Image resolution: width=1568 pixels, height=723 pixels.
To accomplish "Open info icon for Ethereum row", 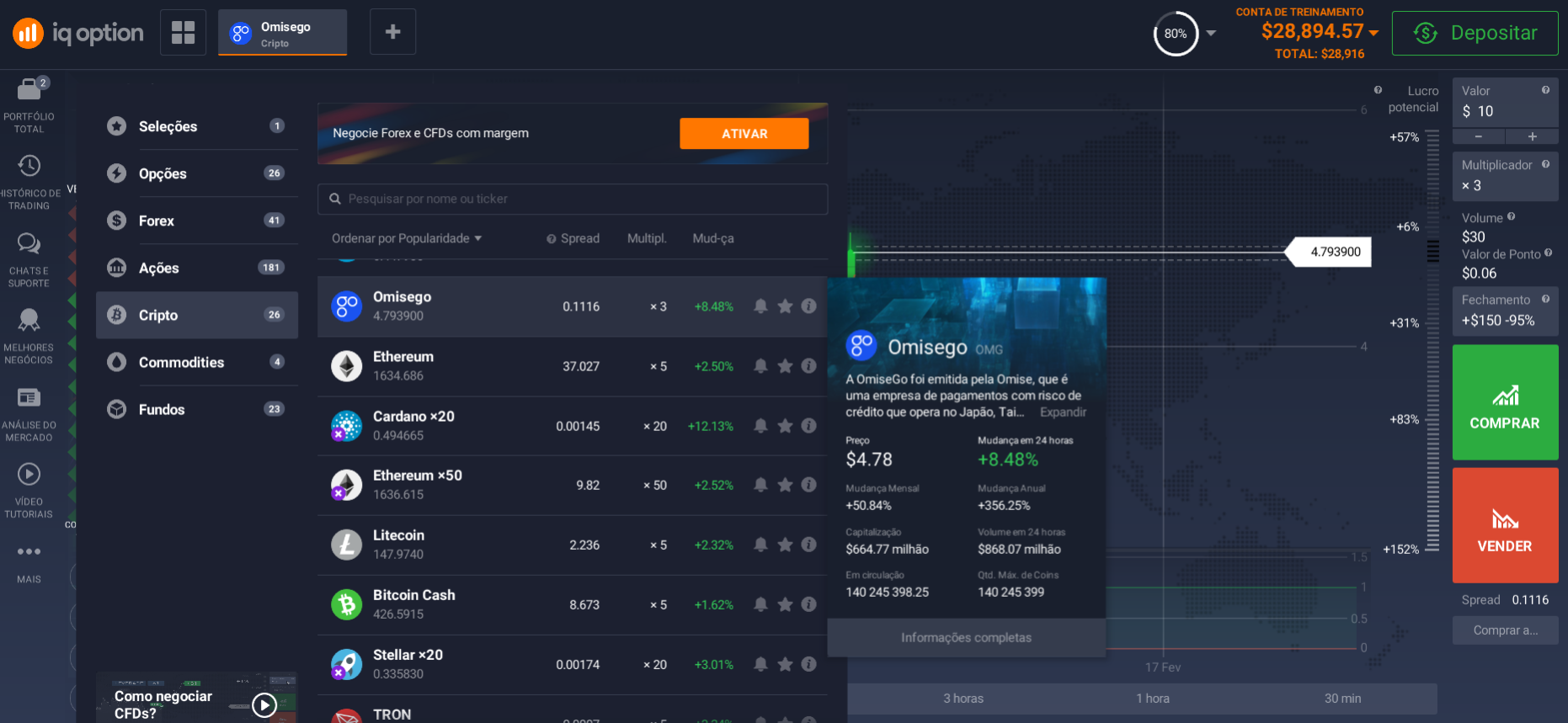I will point(808,366).
